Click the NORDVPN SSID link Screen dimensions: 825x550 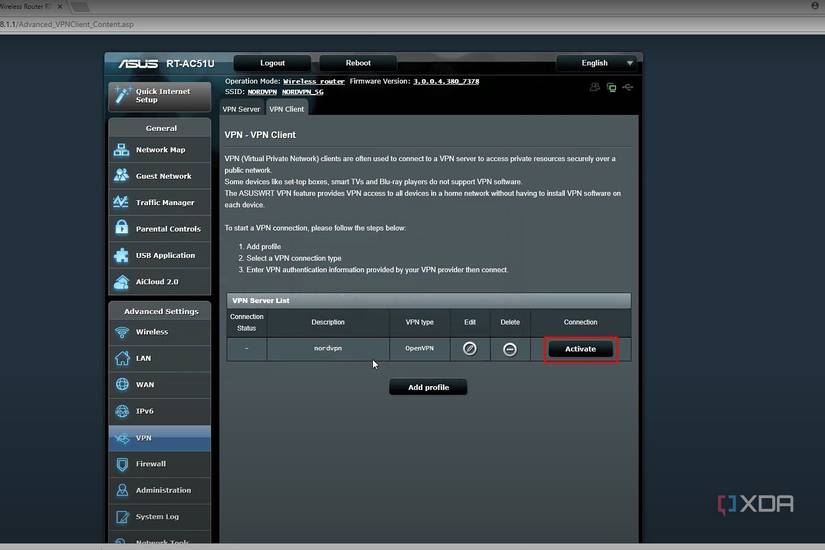[x=262, y=92]
